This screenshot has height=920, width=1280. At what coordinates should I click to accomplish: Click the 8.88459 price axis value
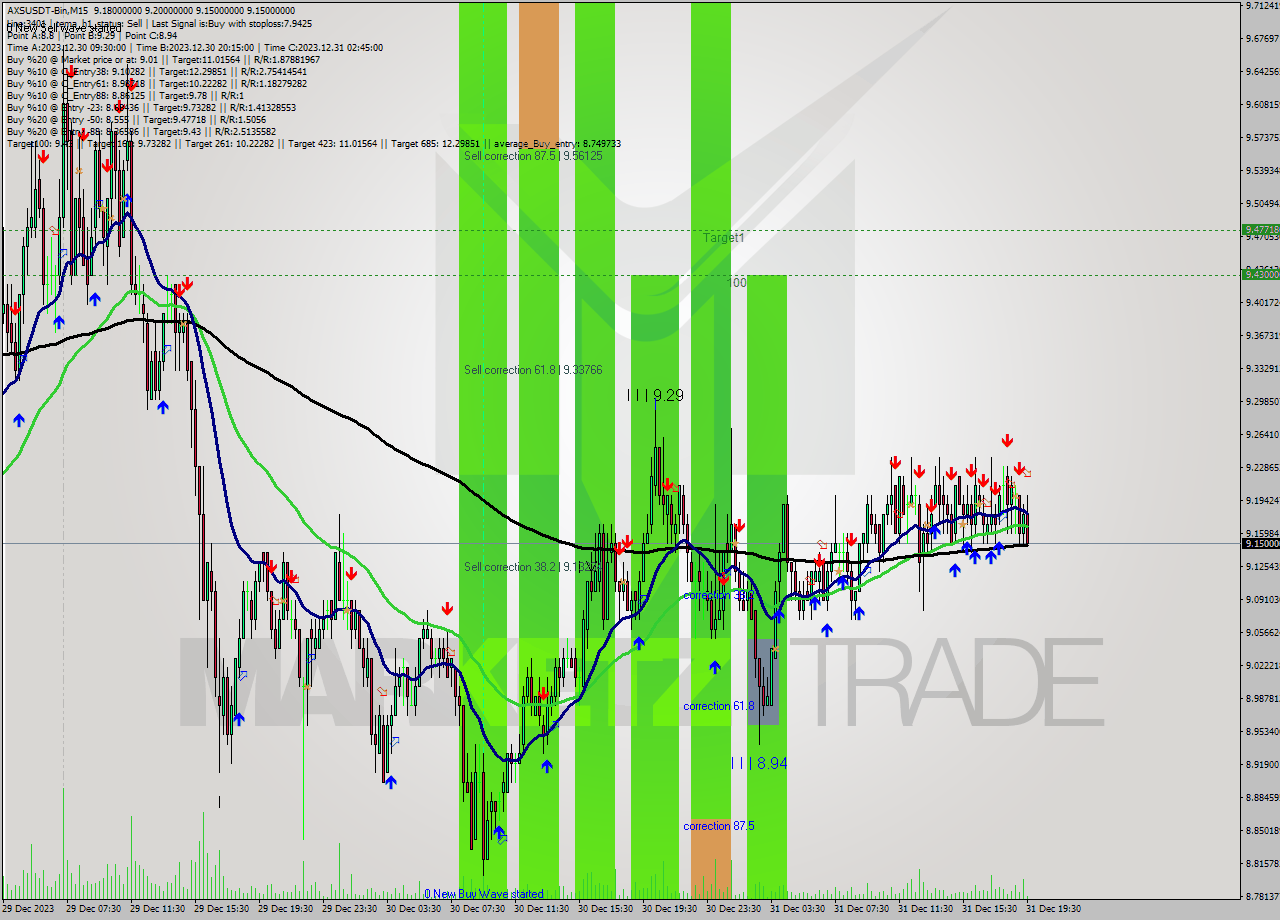click(x=1261, y=798)
